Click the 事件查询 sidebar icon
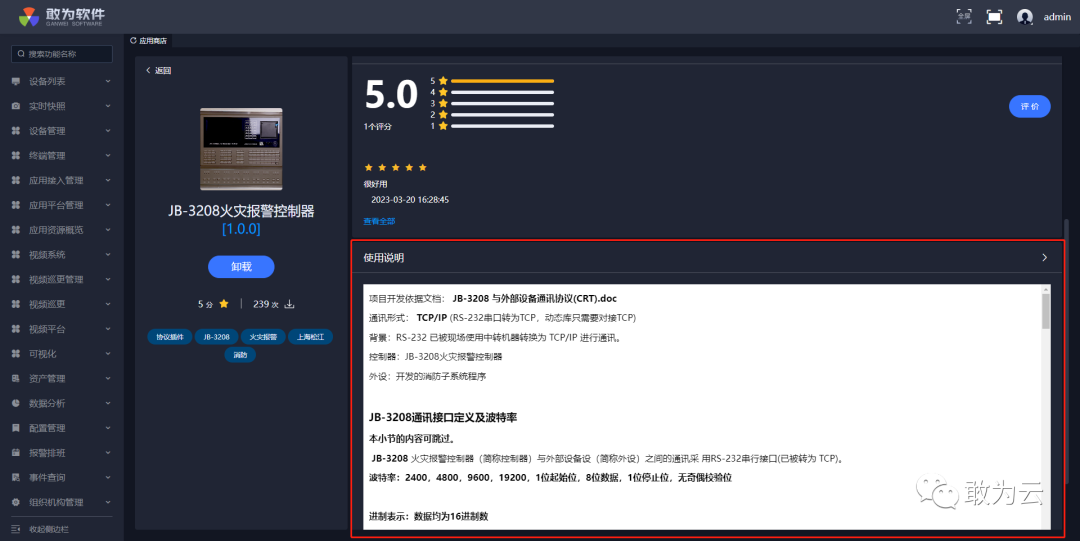This screenshot has height=541, width=1080. [x=16, y=478]
